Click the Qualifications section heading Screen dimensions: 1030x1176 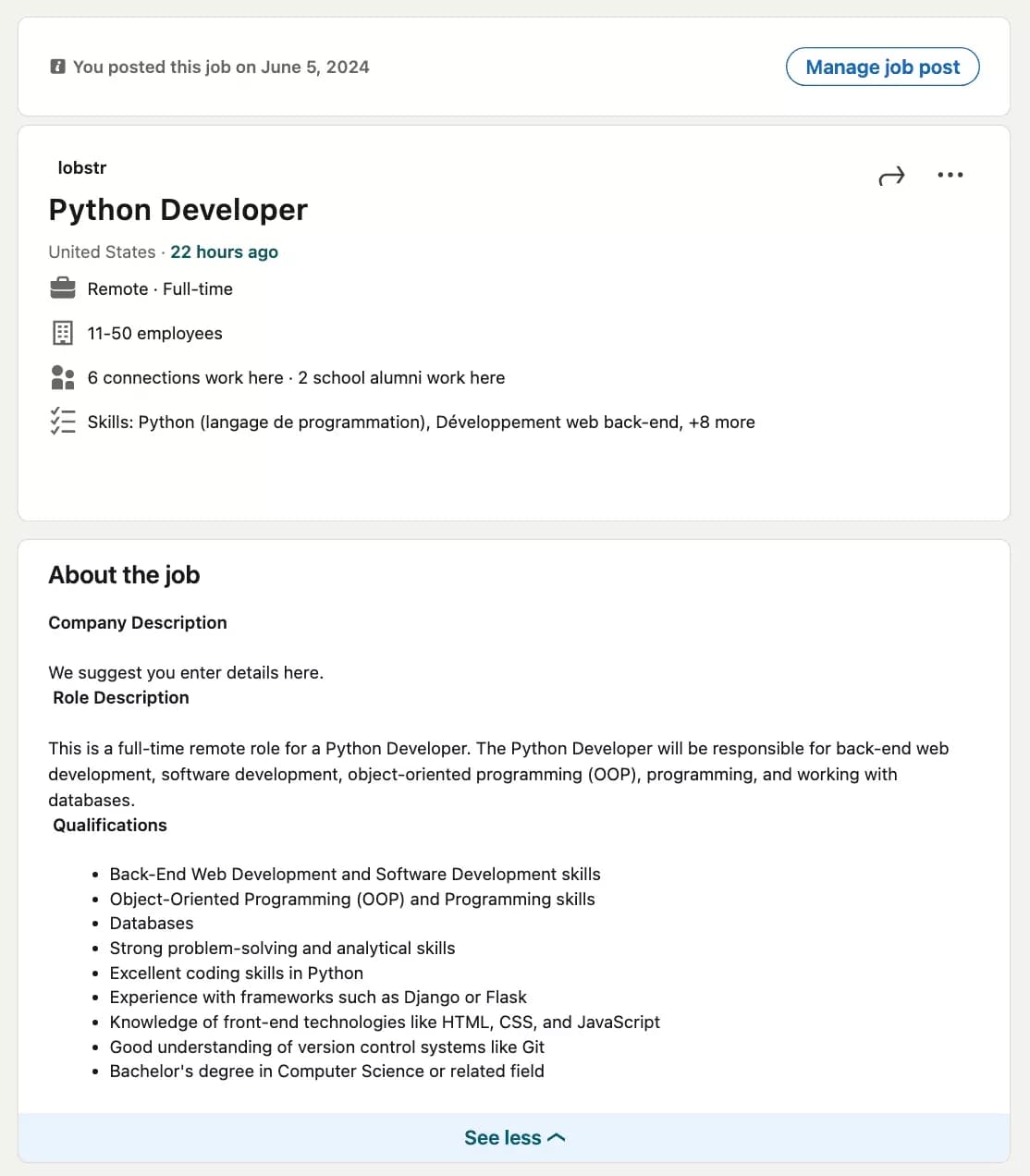pos(109,825)
